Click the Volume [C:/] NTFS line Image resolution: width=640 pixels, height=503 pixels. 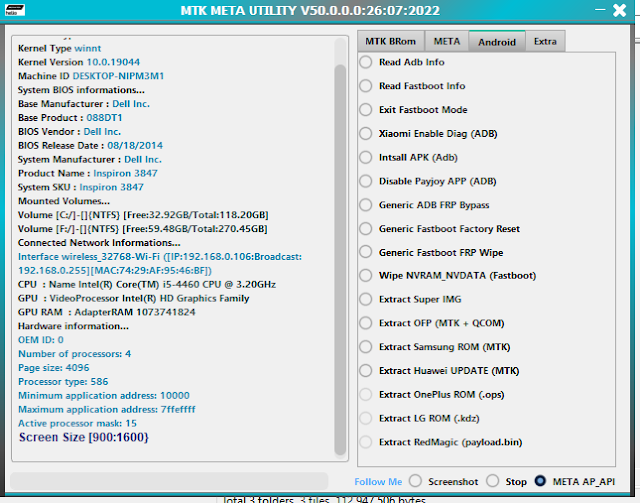pos(143,215)
